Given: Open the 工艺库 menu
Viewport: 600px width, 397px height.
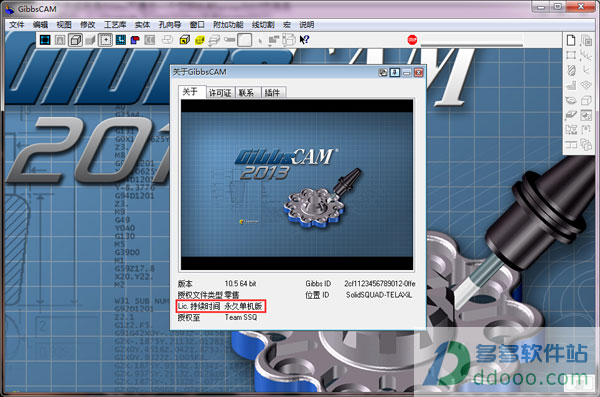Looking at the screenshot, I should [x=115, y=25].
